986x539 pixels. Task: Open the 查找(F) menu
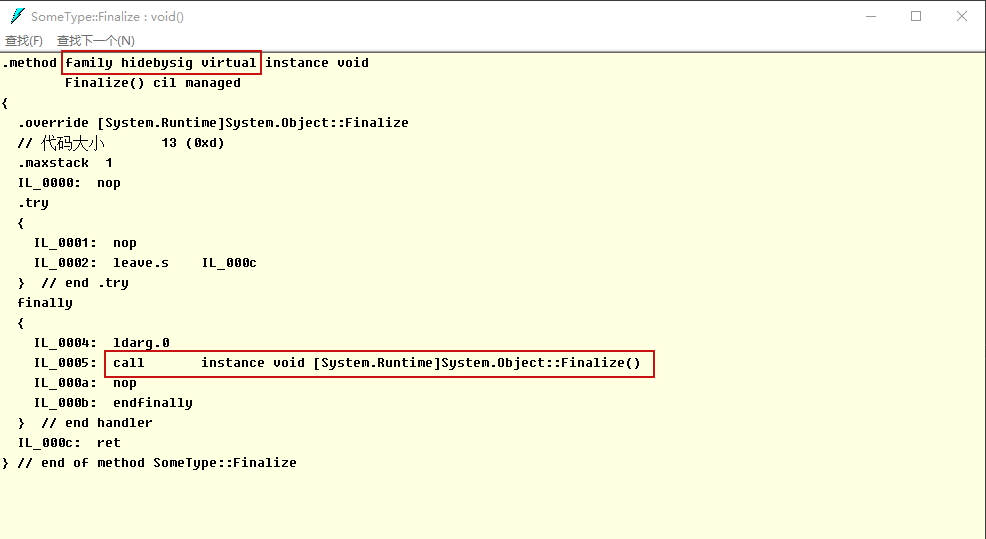24,41
